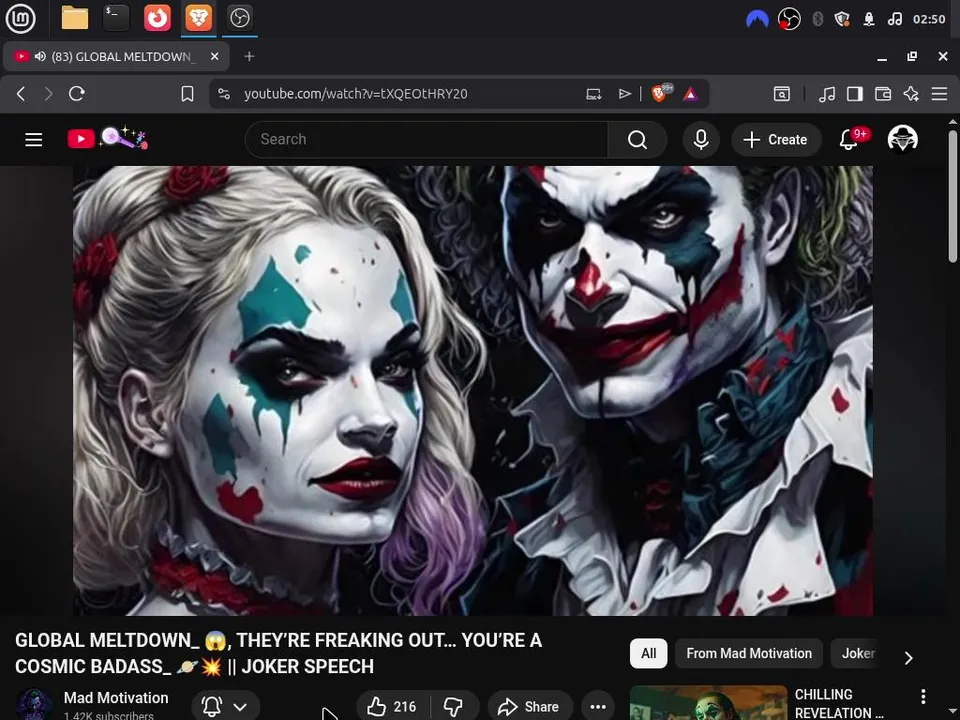Screen dimensions: 960x720
Task: Switch to OBS Studio panel icon
Action: [x=239, y=18]
